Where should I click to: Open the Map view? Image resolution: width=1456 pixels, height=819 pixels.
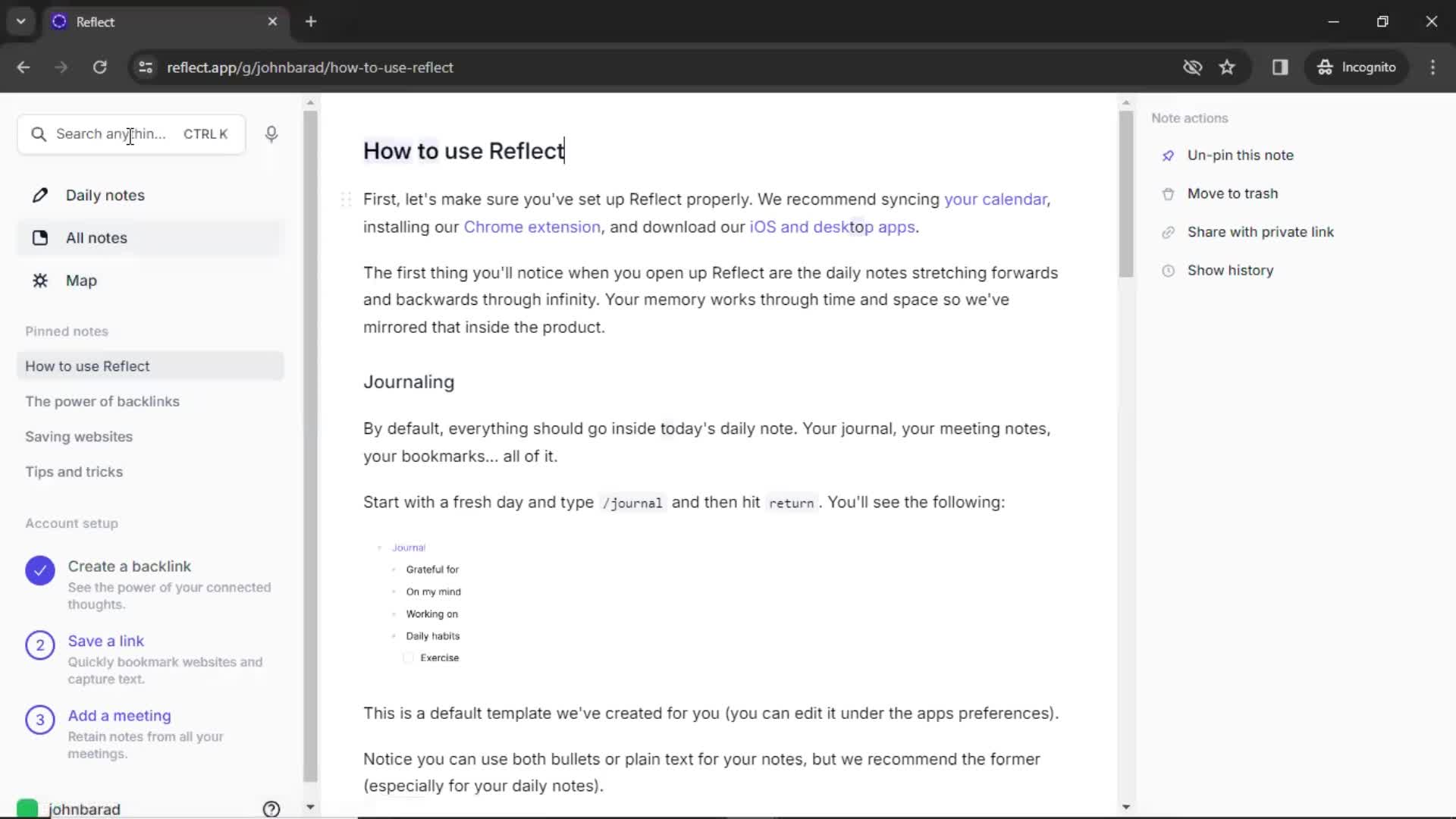(150, 281)
